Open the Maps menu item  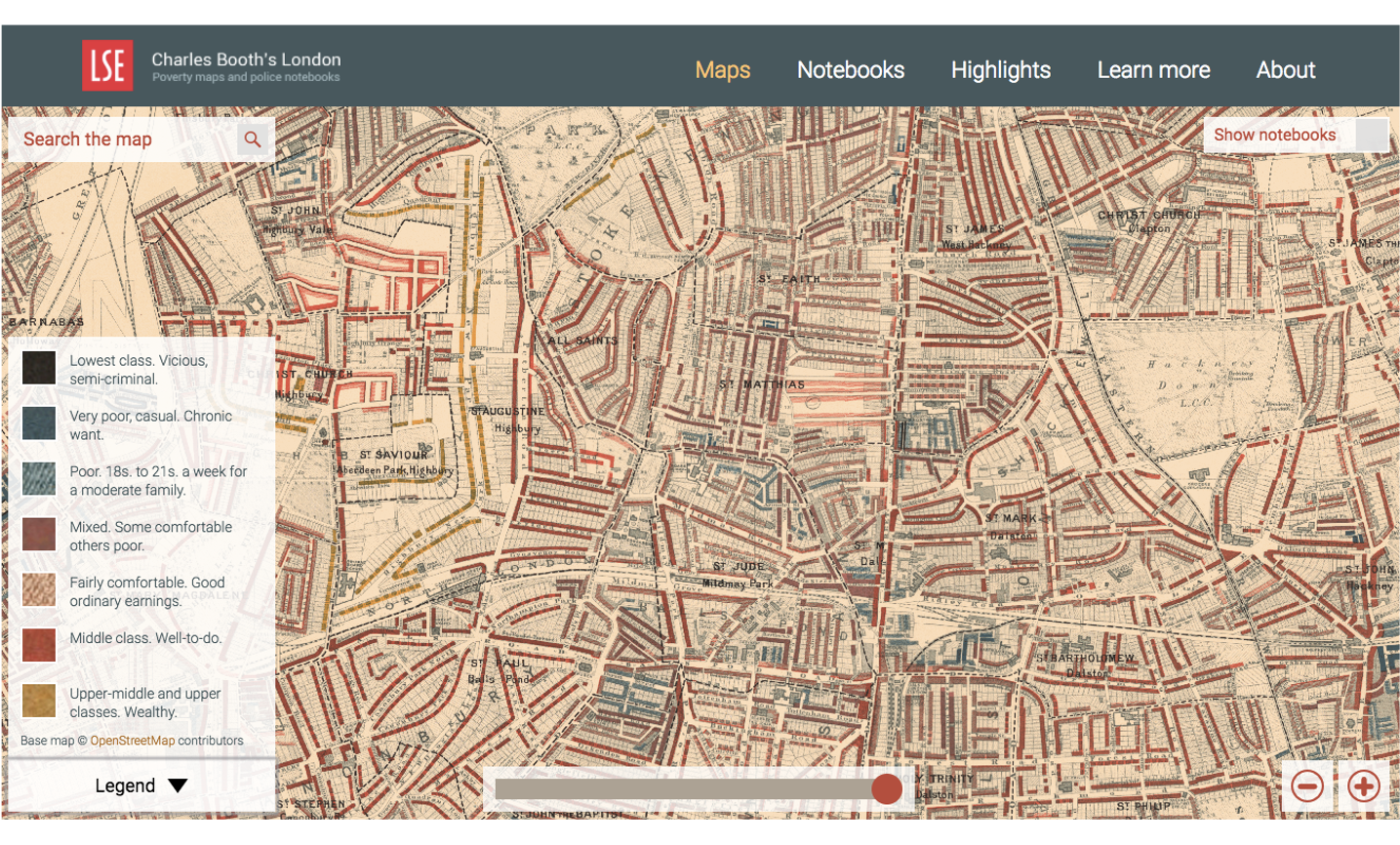coord(723,70)
